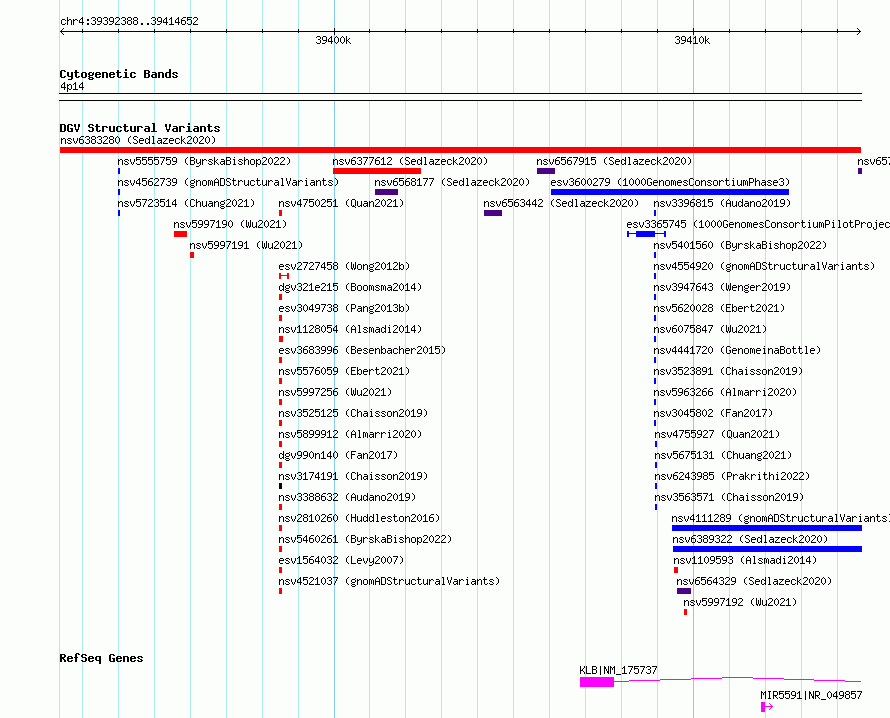Select nsv3388632 (Audano2019) label

347,497
